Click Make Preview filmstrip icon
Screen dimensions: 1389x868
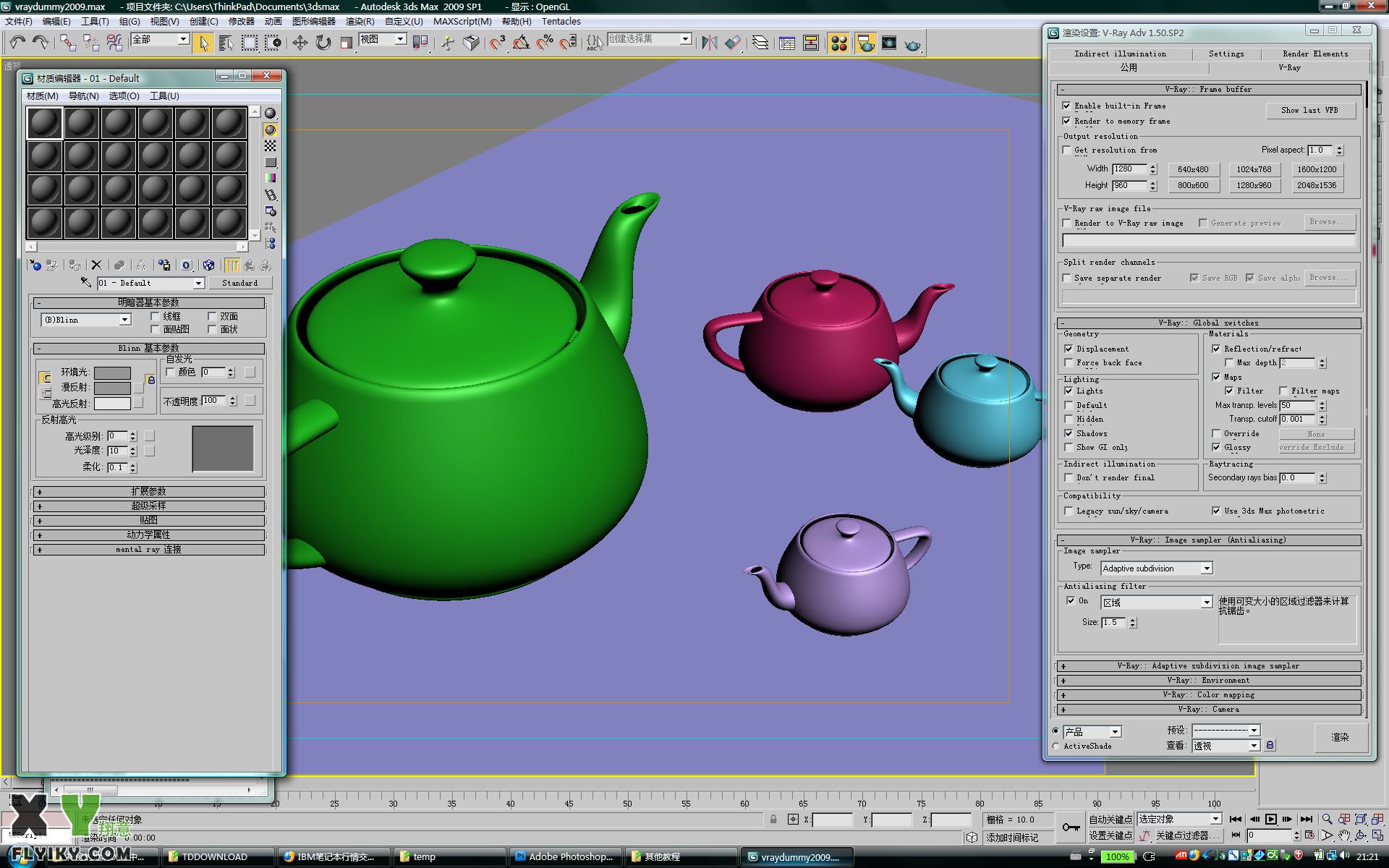point(271,195)
